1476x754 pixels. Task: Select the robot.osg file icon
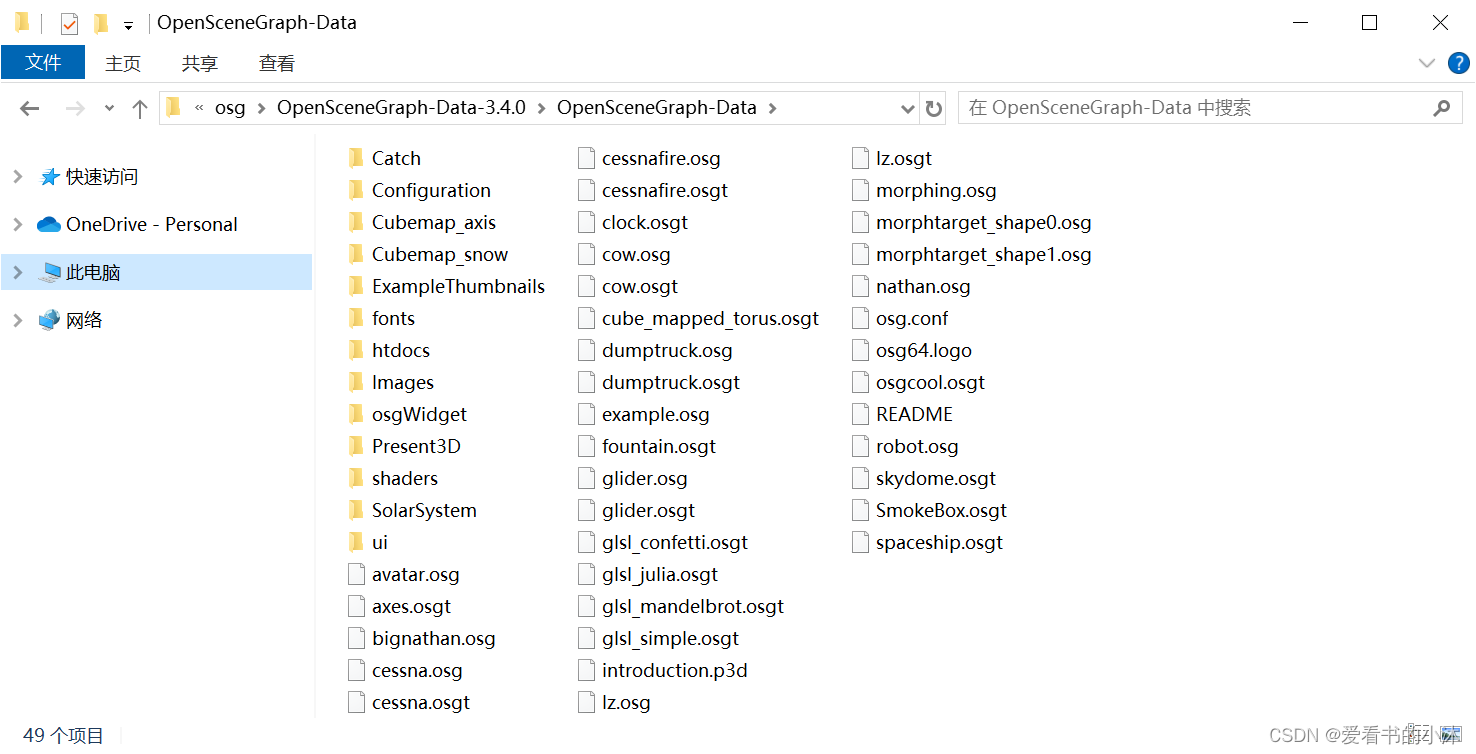[860, 446]
